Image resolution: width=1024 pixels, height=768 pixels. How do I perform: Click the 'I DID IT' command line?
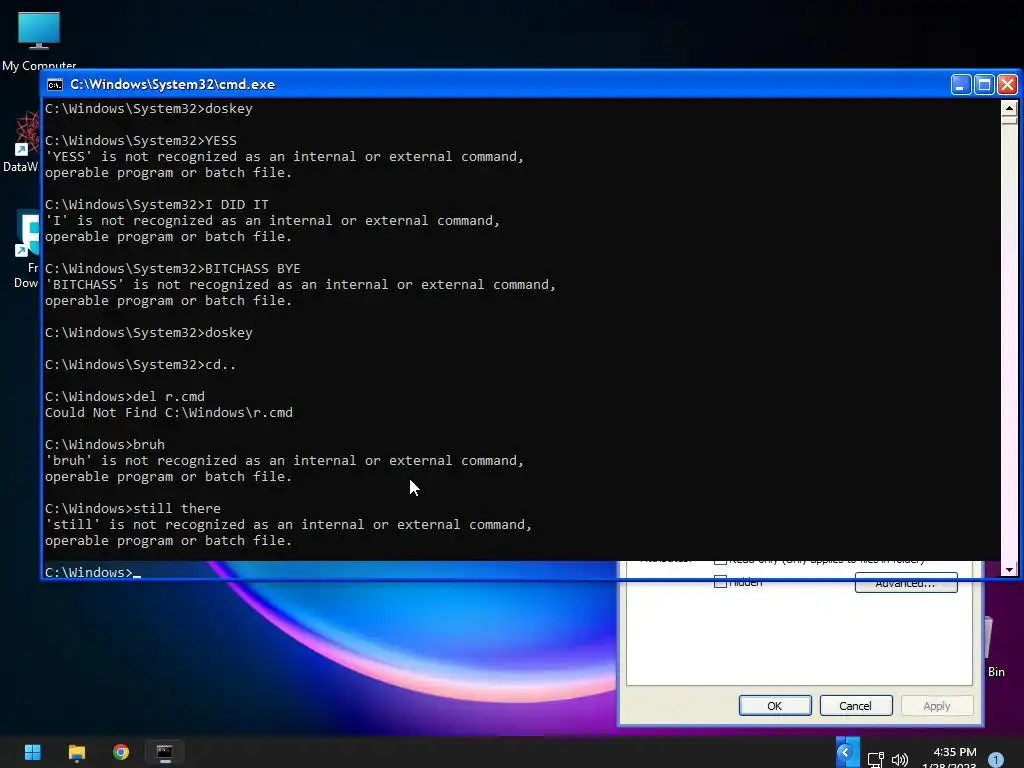point(157,204)
